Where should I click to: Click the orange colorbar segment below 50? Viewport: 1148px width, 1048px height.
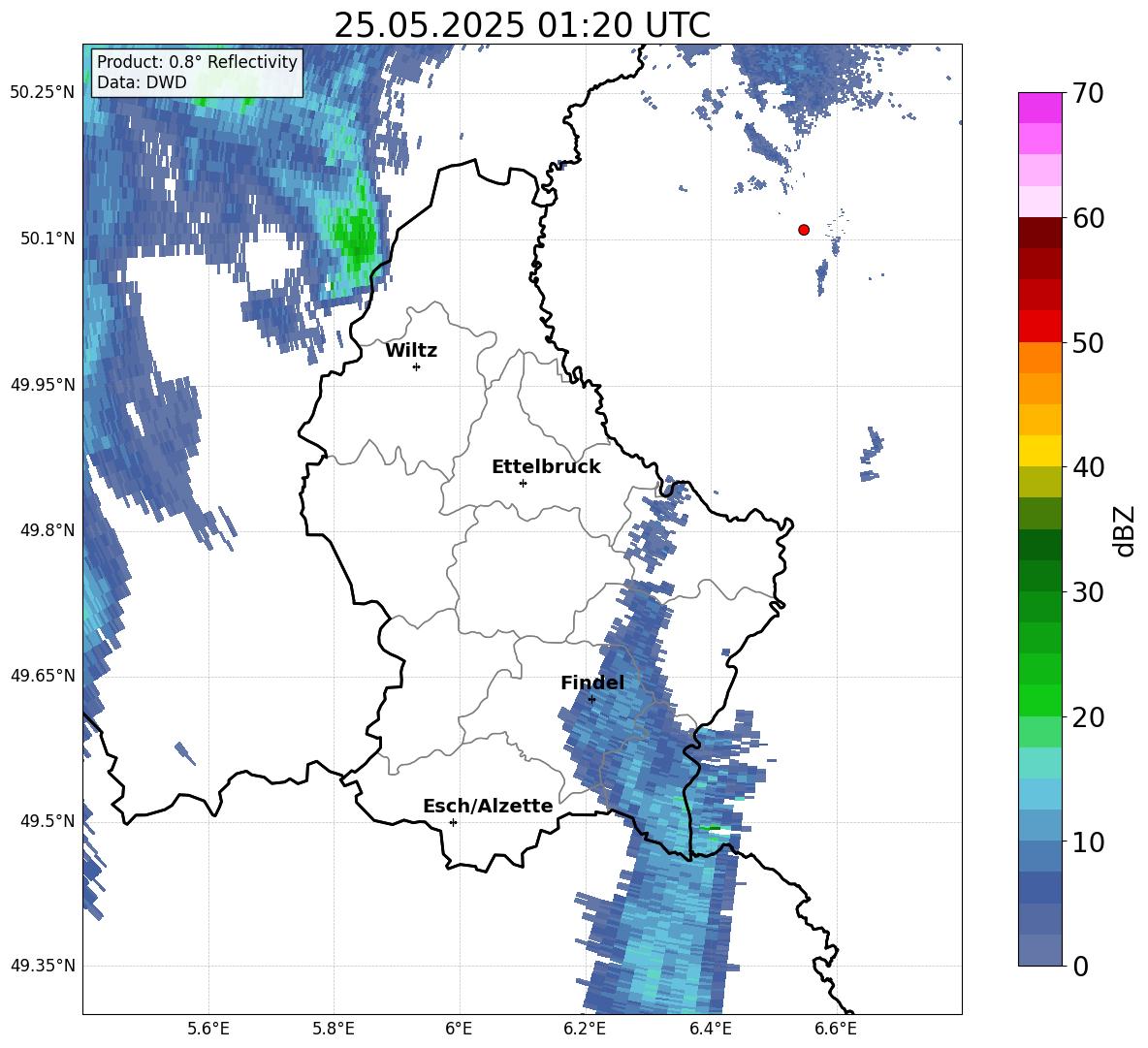[x=1039, y=358]
